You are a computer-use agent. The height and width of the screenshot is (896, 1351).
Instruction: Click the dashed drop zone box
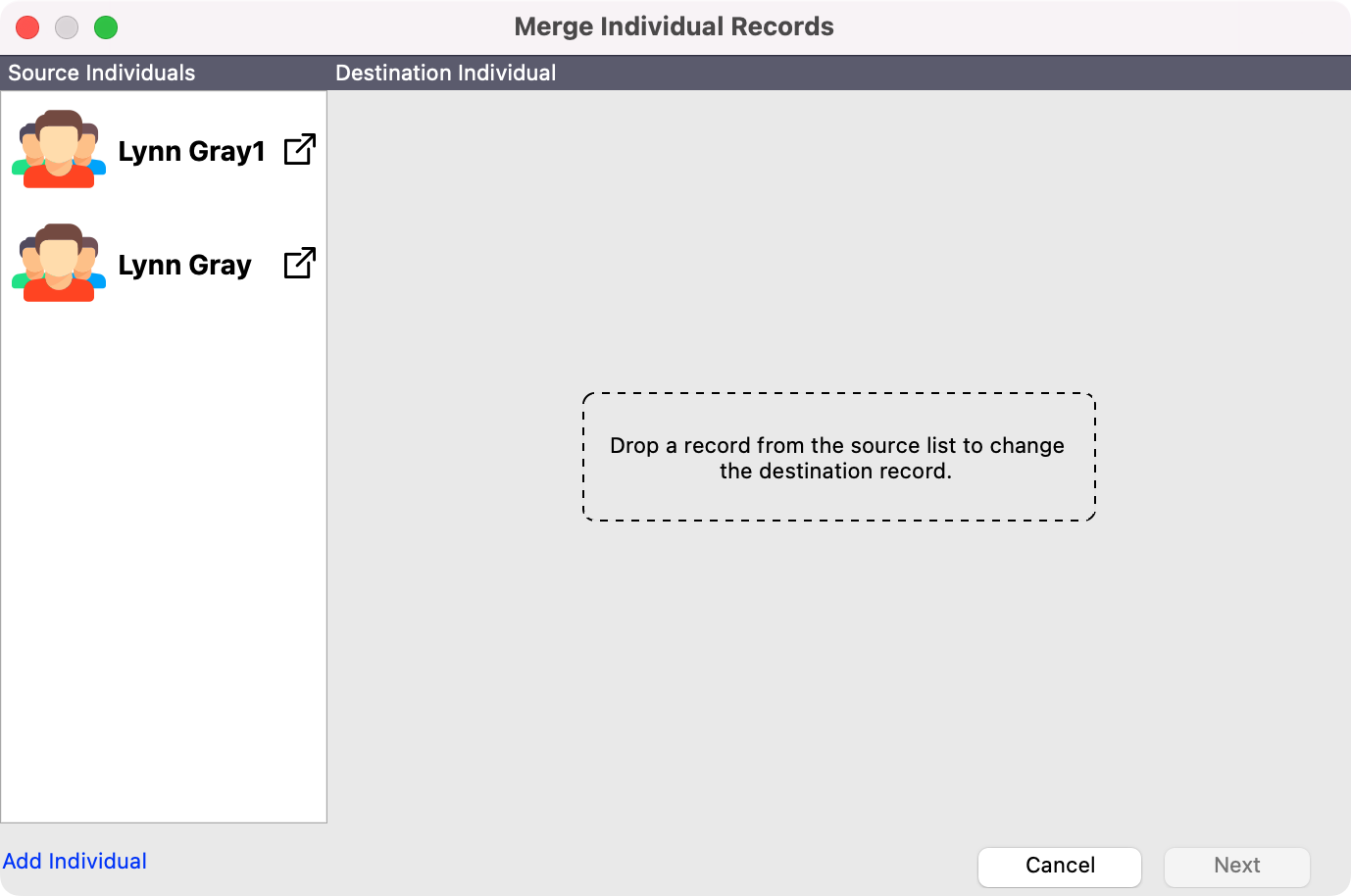(838, 457)
